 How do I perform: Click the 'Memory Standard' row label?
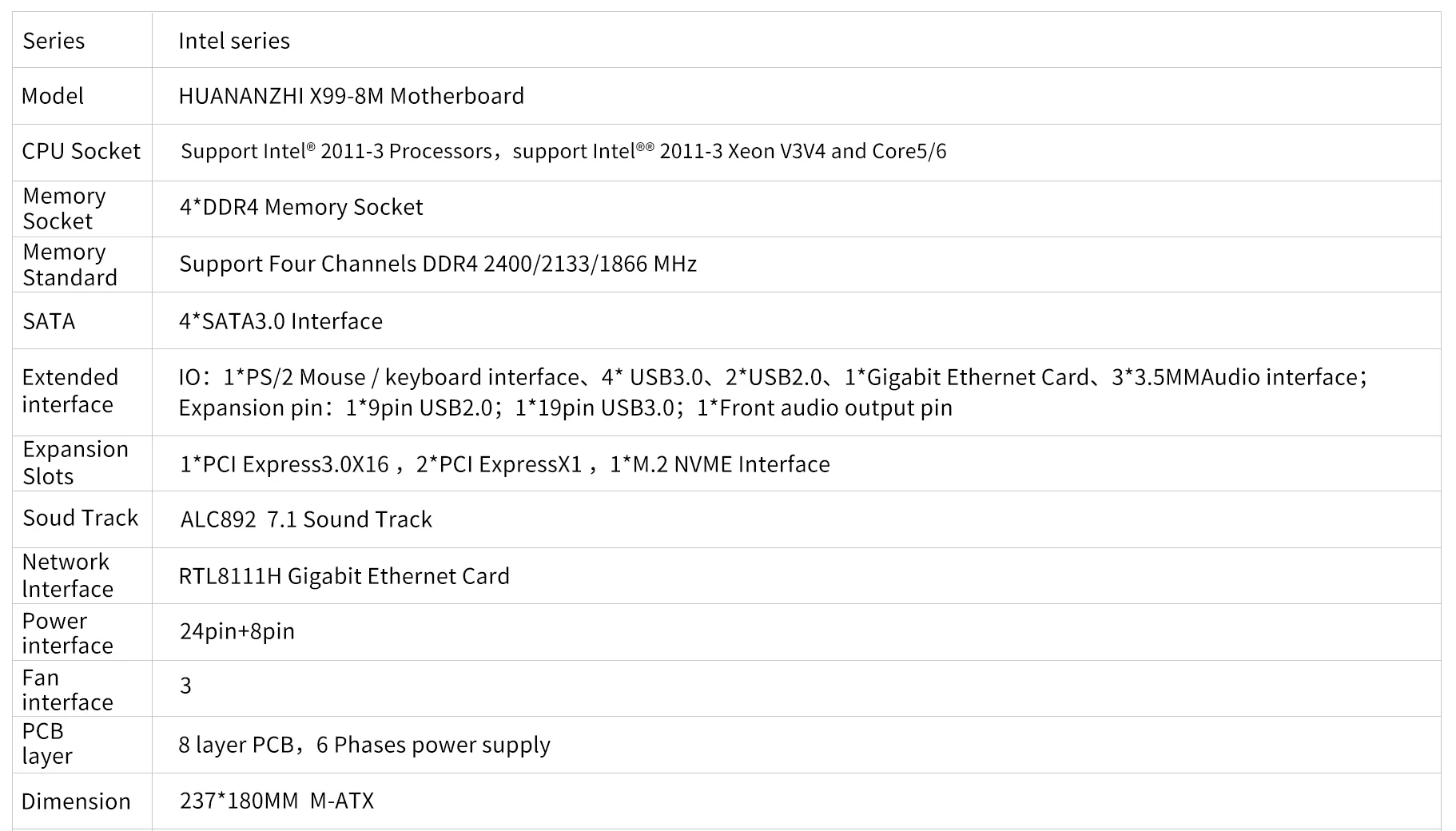tap(70, 264)
